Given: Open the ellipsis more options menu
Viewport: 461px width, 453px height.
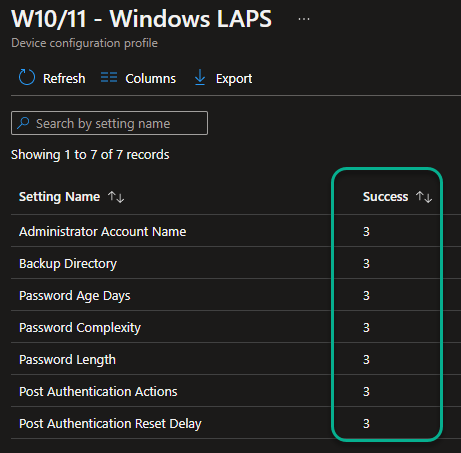Looking at the screenshot, I should click(304, 19).
